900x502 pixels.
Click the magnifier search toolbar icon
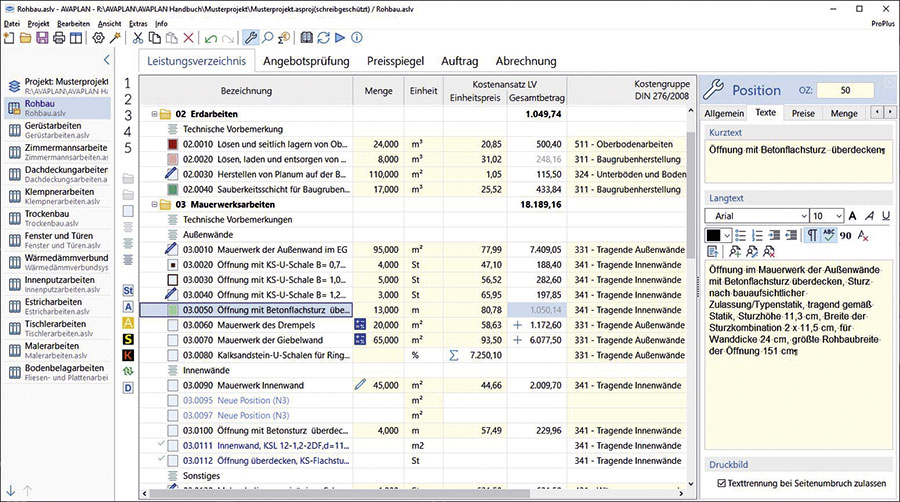click(x=267, y=38)
